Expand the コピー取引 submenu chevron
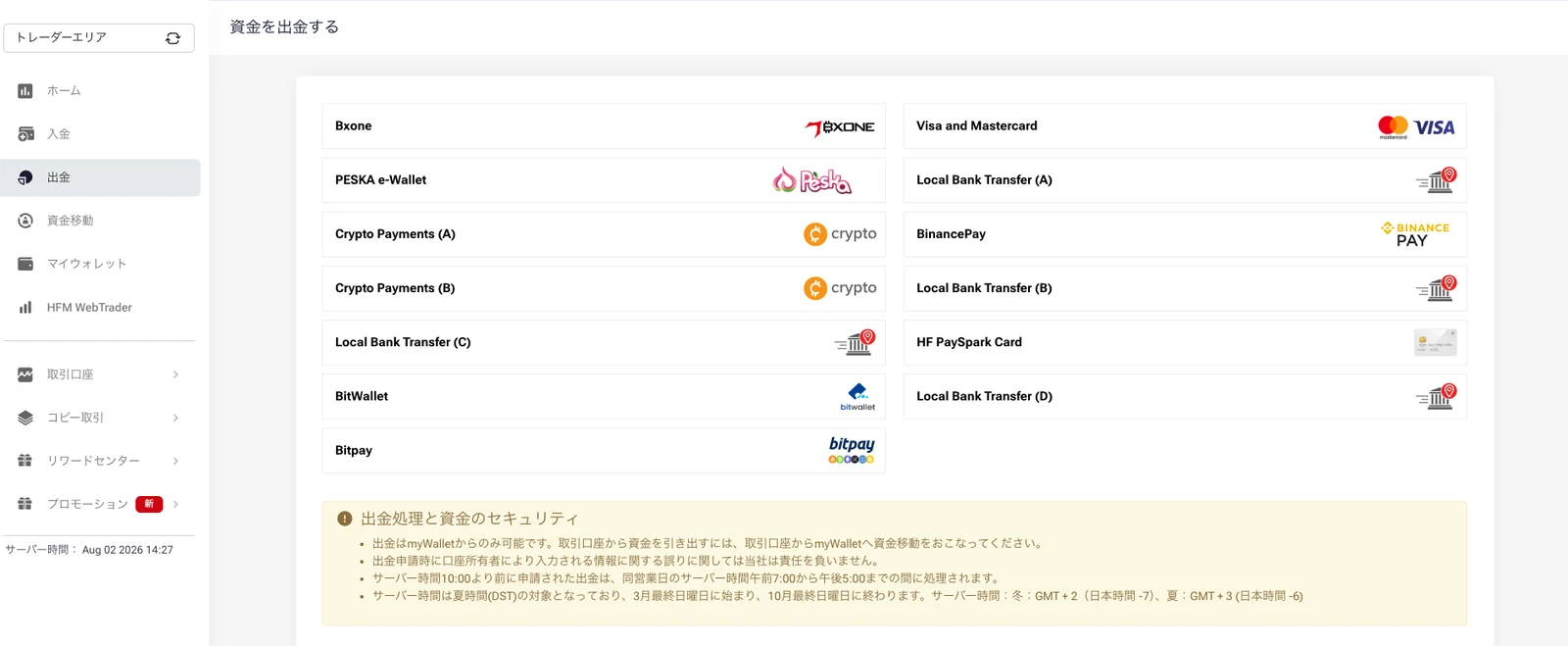 tap(176, 418)
